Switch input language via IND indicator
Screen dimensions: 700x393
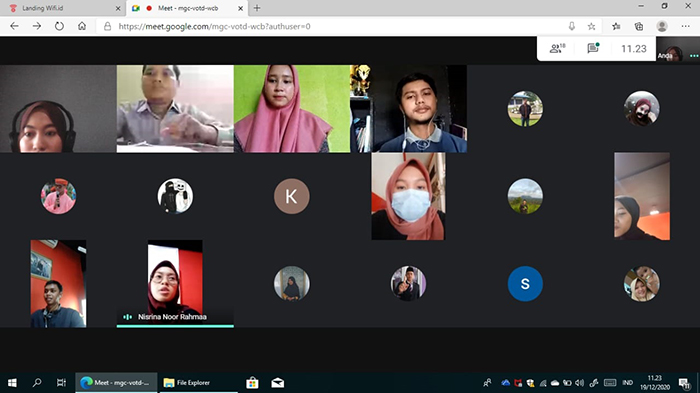628,383
